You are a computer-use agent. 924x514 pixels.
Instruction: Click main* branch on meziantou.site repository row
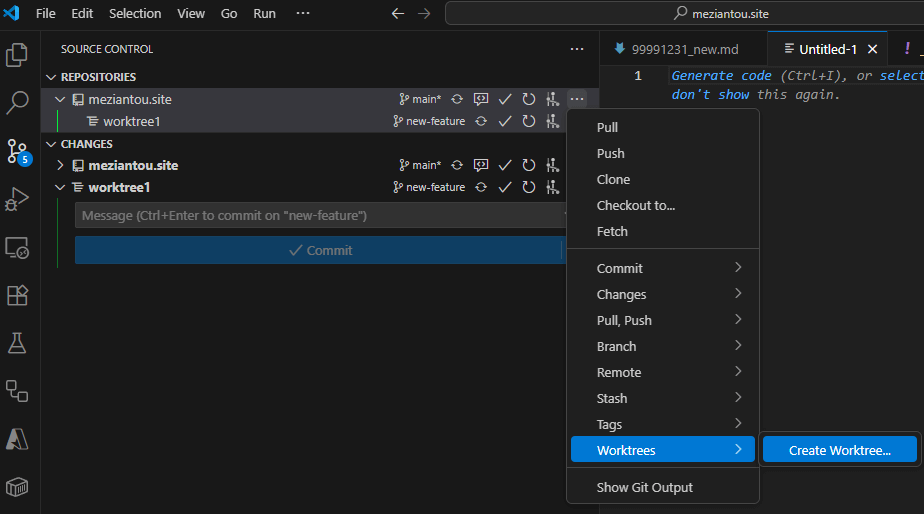click(x=420, y=99)
